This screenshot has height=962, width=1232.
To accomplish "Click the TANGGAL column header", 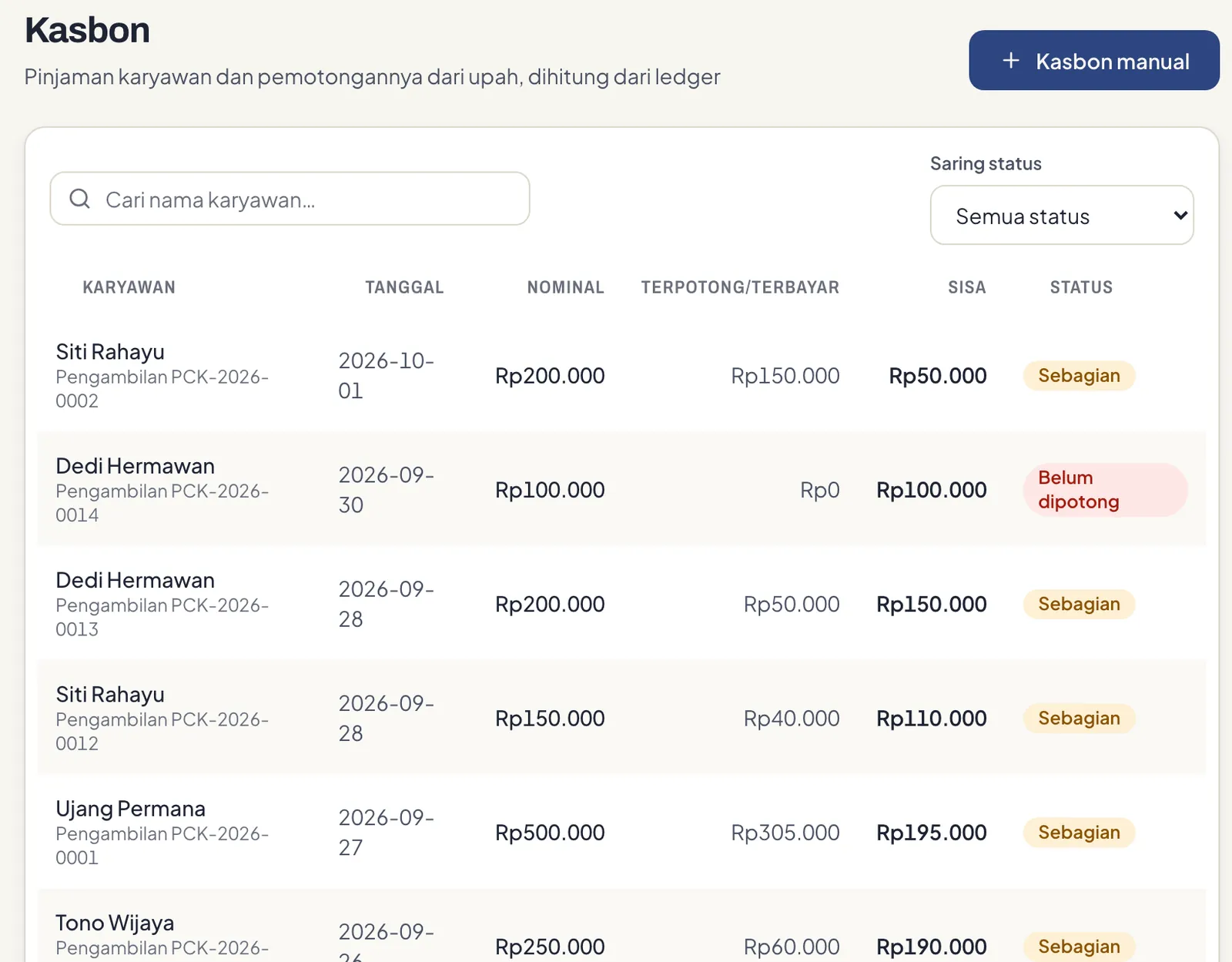I will click(x=404, y=287).
